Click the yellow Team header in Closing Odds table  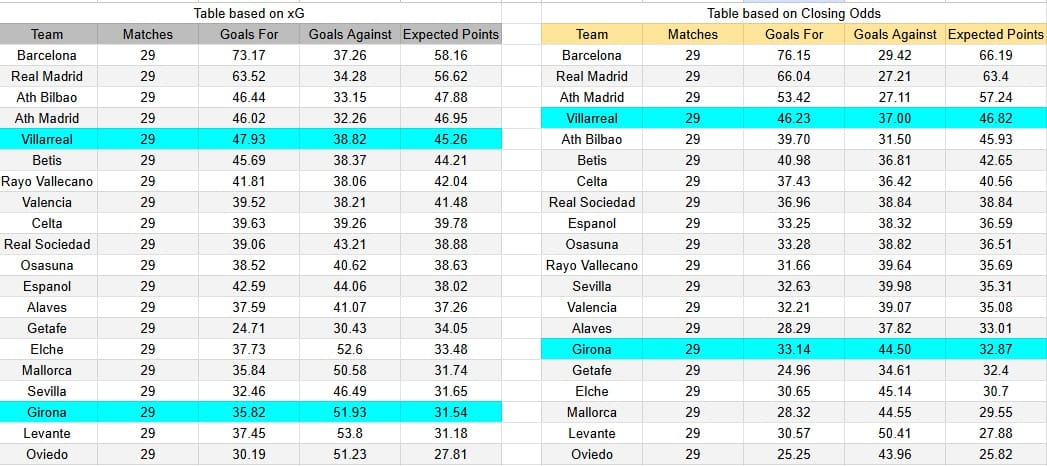[x=592, y=34]
